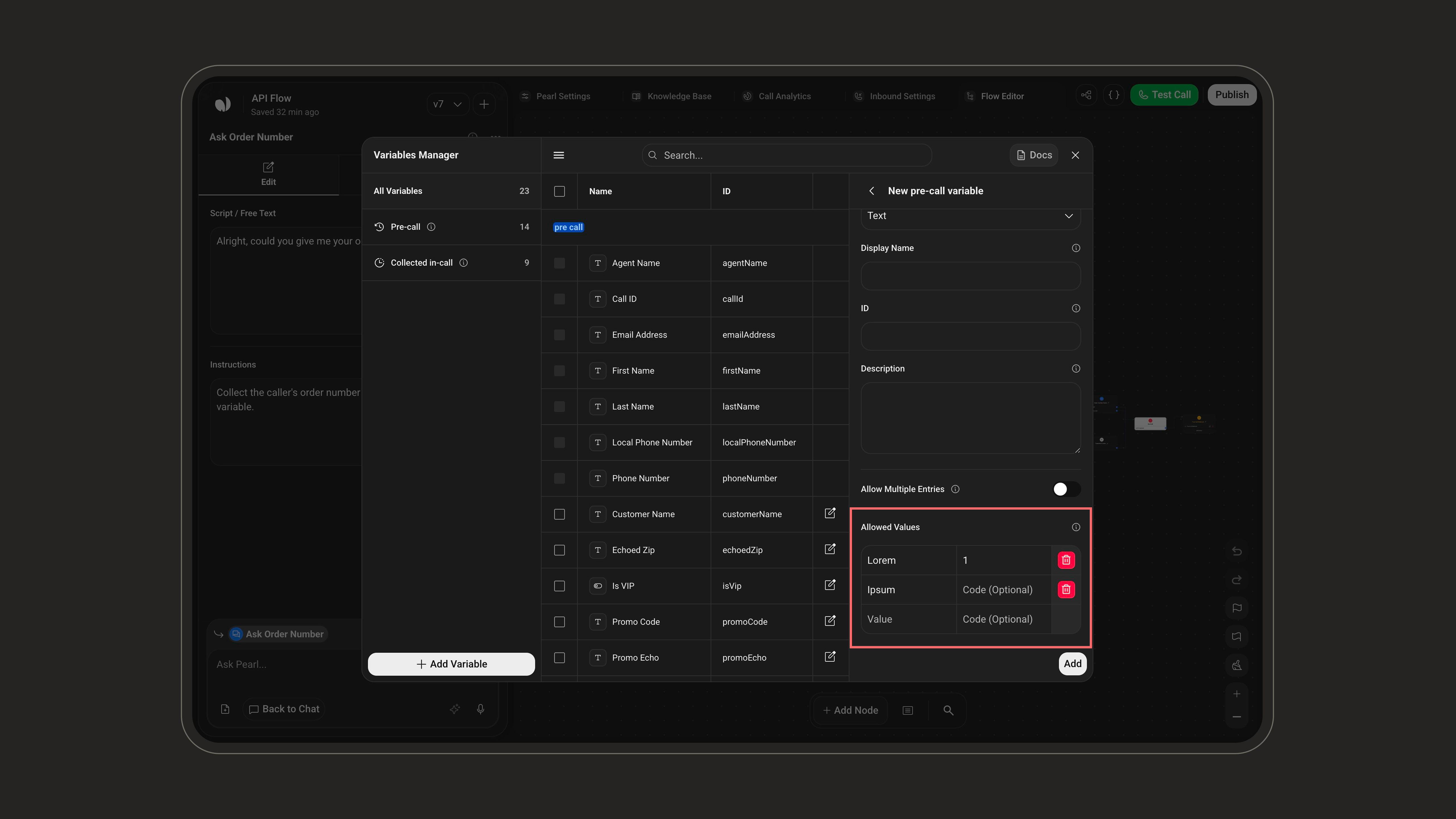The width and height of the screenshot is (1456, 819).
Task: Open Call Analytics tab
Action: (x=777, y=96)
